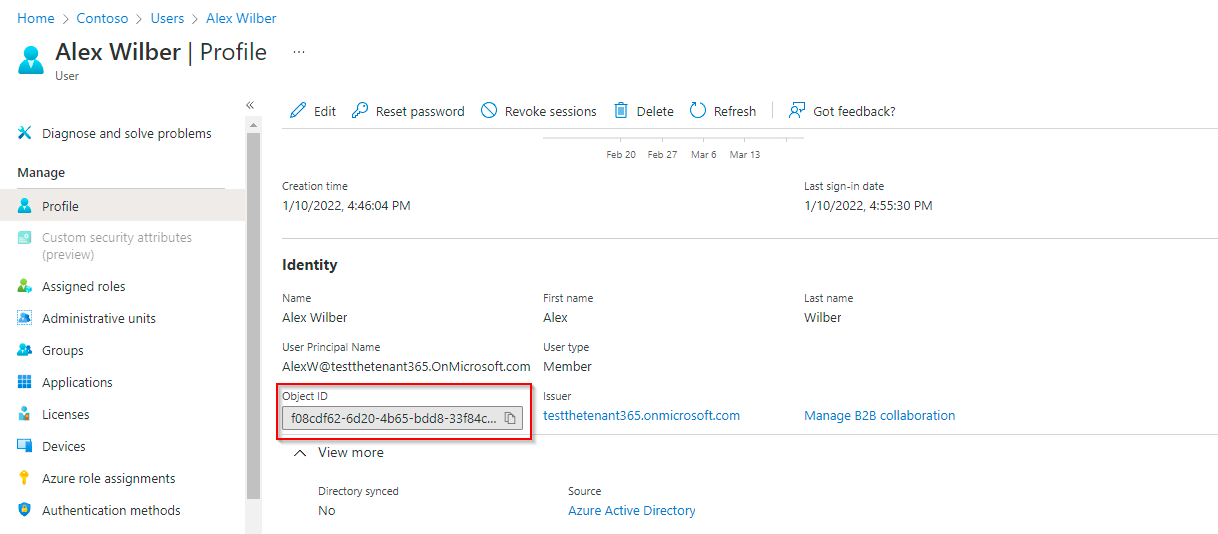Screen dimensions: 1218x534
Task: Click the Licenses sidebar icon
Action: [x=25, y=414]
